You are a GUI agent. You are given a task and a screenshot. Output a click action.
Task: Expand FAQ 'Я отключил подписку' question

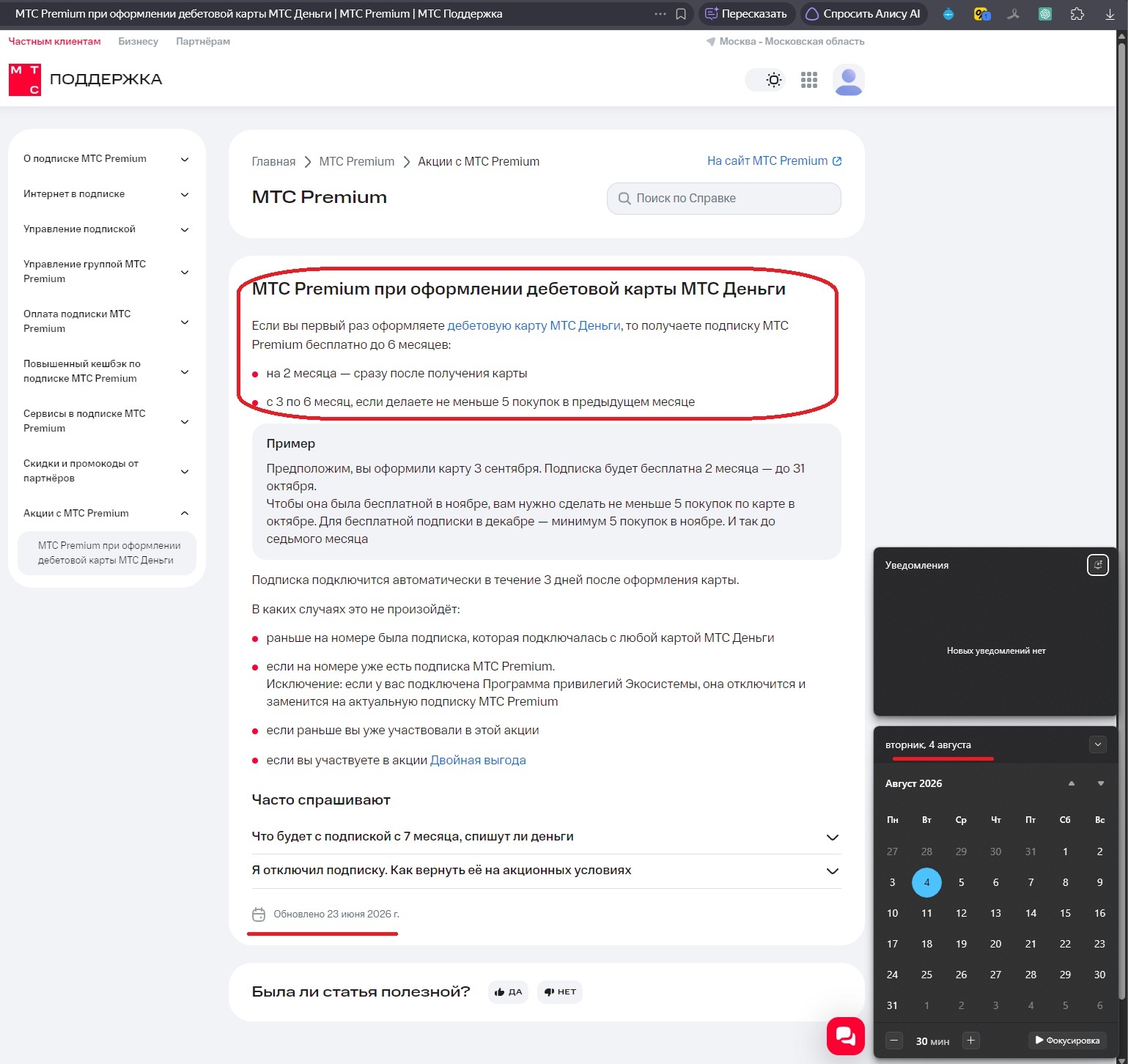tap(546, 871)
